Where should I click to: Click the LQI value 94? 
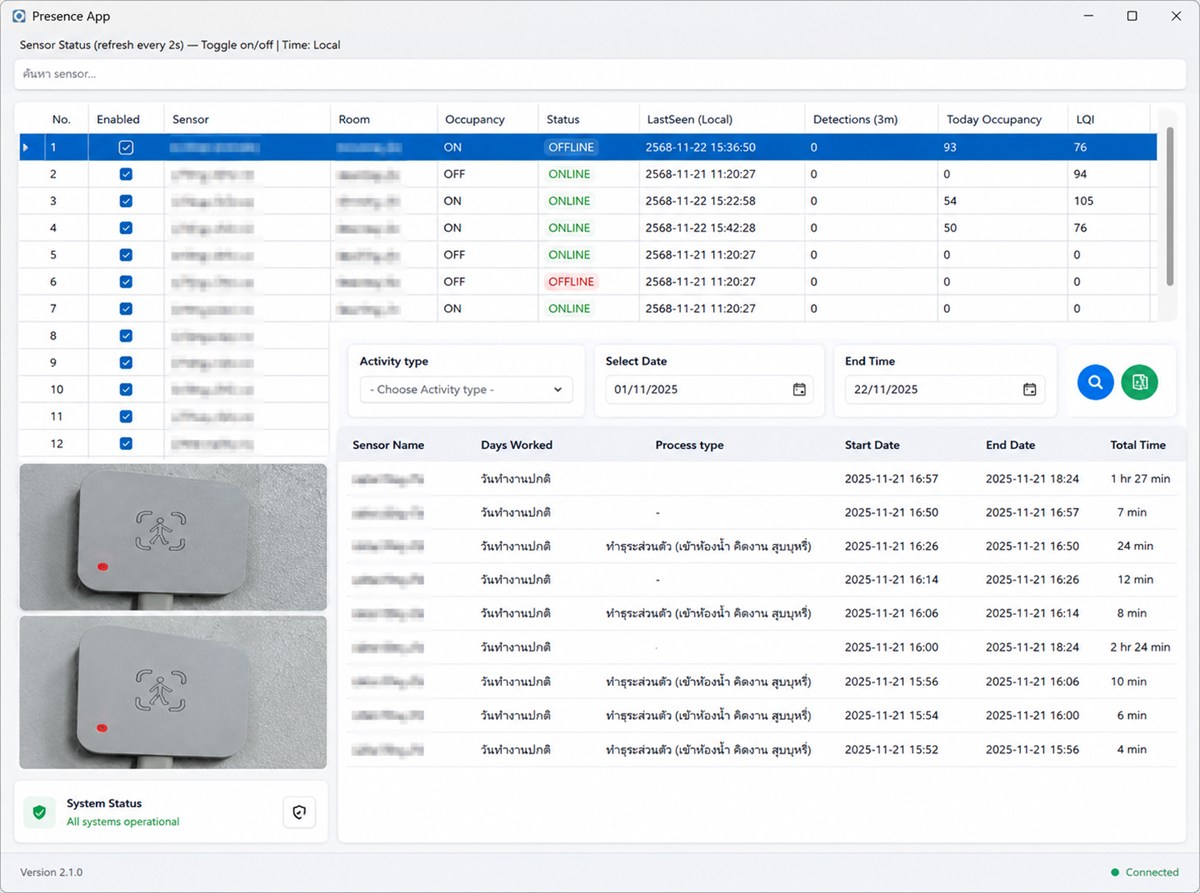click(1081, 174)
